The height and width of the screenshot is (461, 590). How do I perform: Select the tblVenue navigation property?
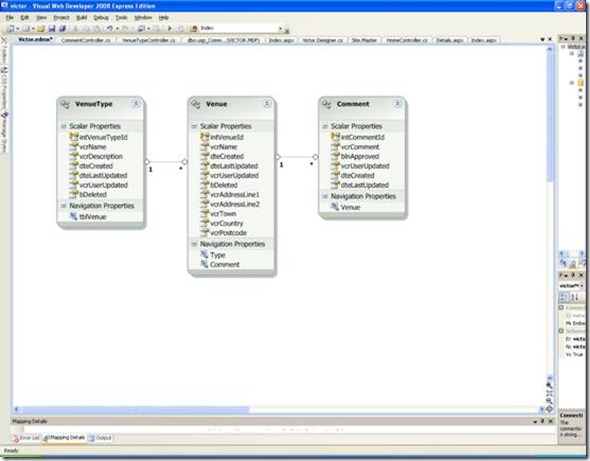point(88,217)
